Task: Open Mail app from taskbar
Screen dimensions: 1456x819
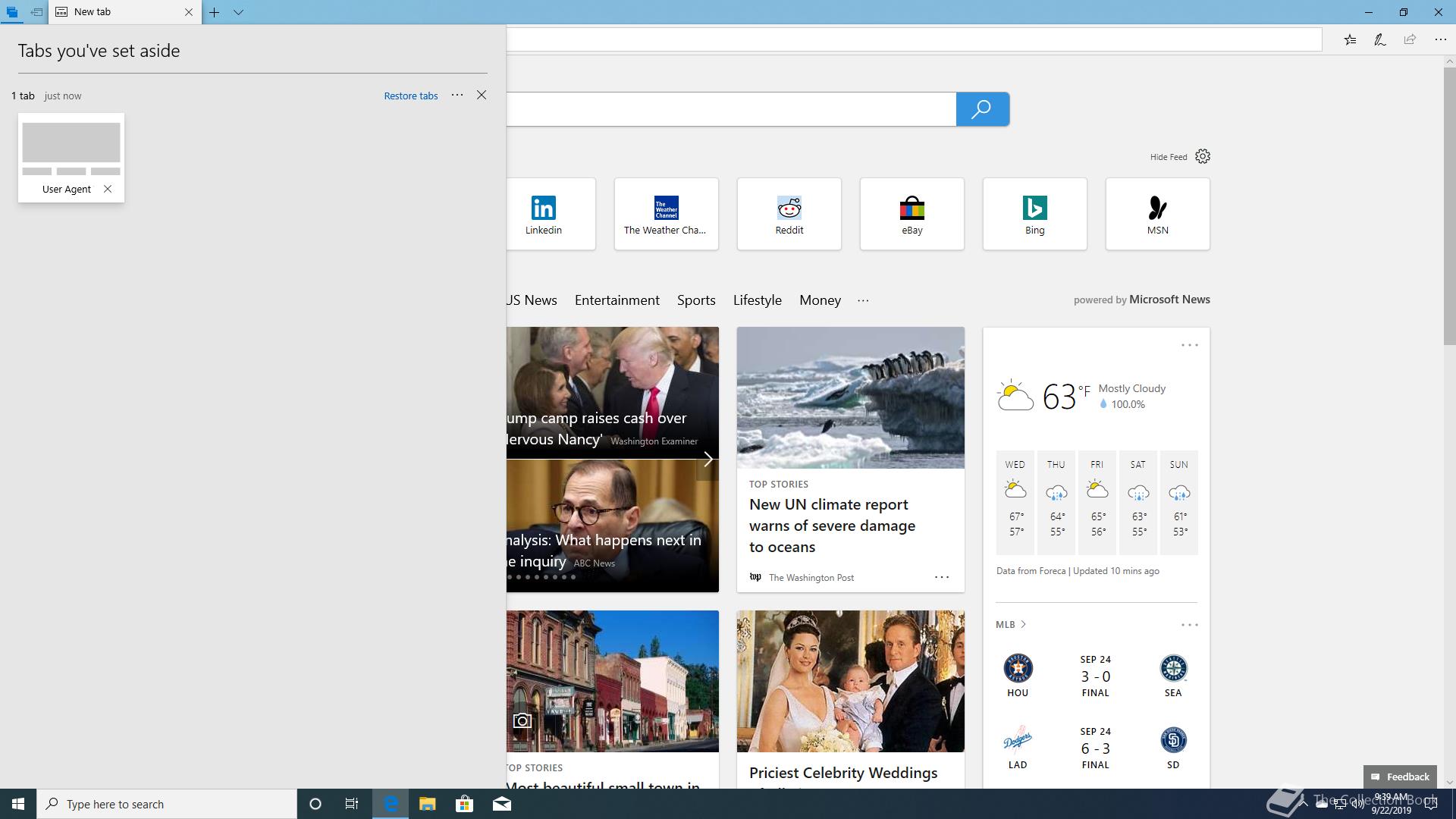Action: [502, 804]
